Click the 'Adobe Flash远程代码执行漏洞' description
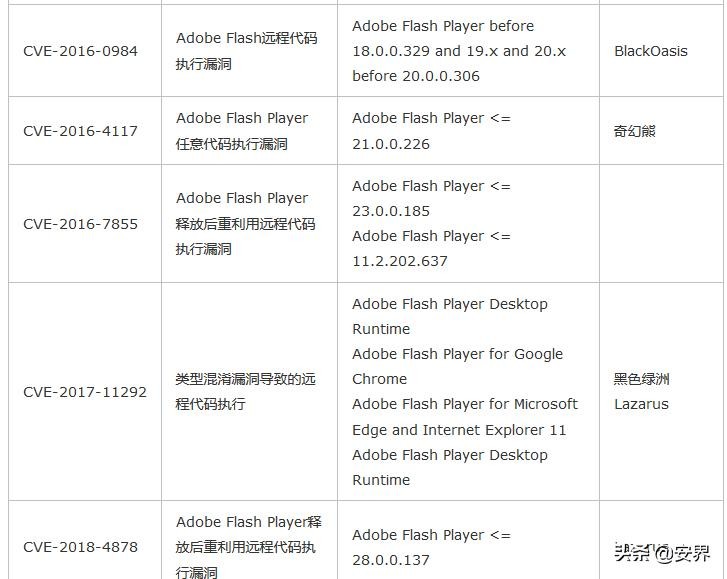The image size is (727, 579). [x=247, y=51]
